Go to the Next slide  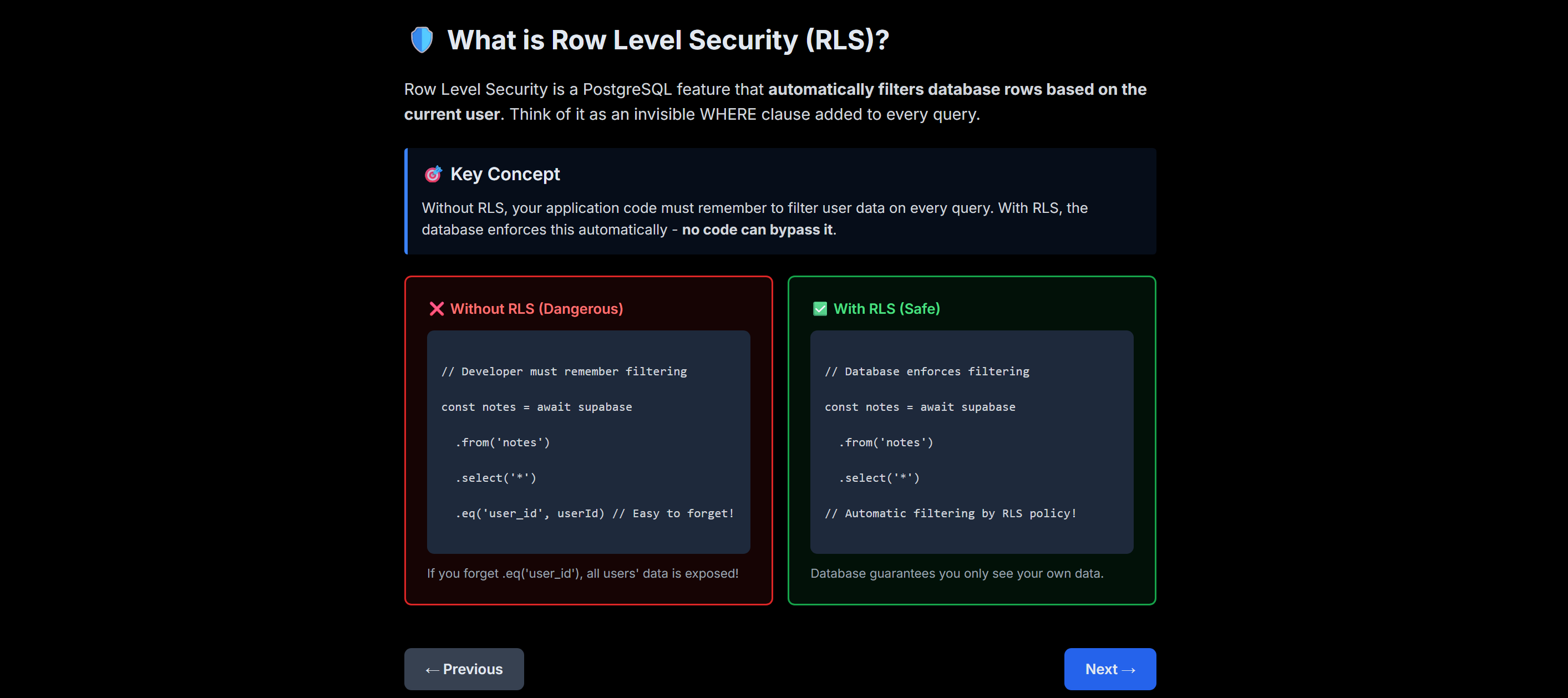(1109, 669)
